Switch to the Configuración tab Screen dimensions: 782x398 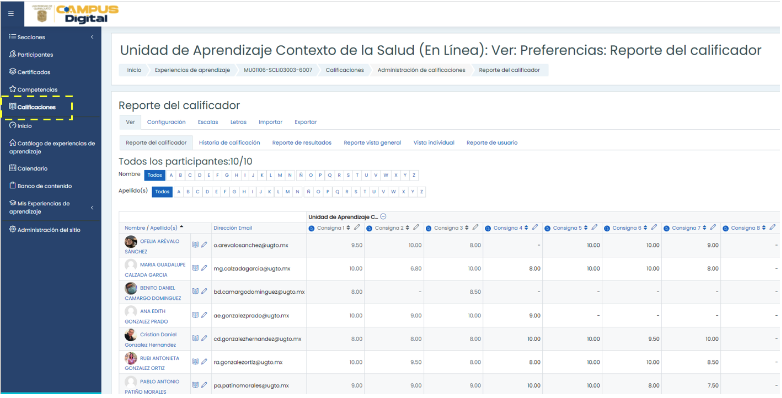pyautogui.click(x=166, y=122)
